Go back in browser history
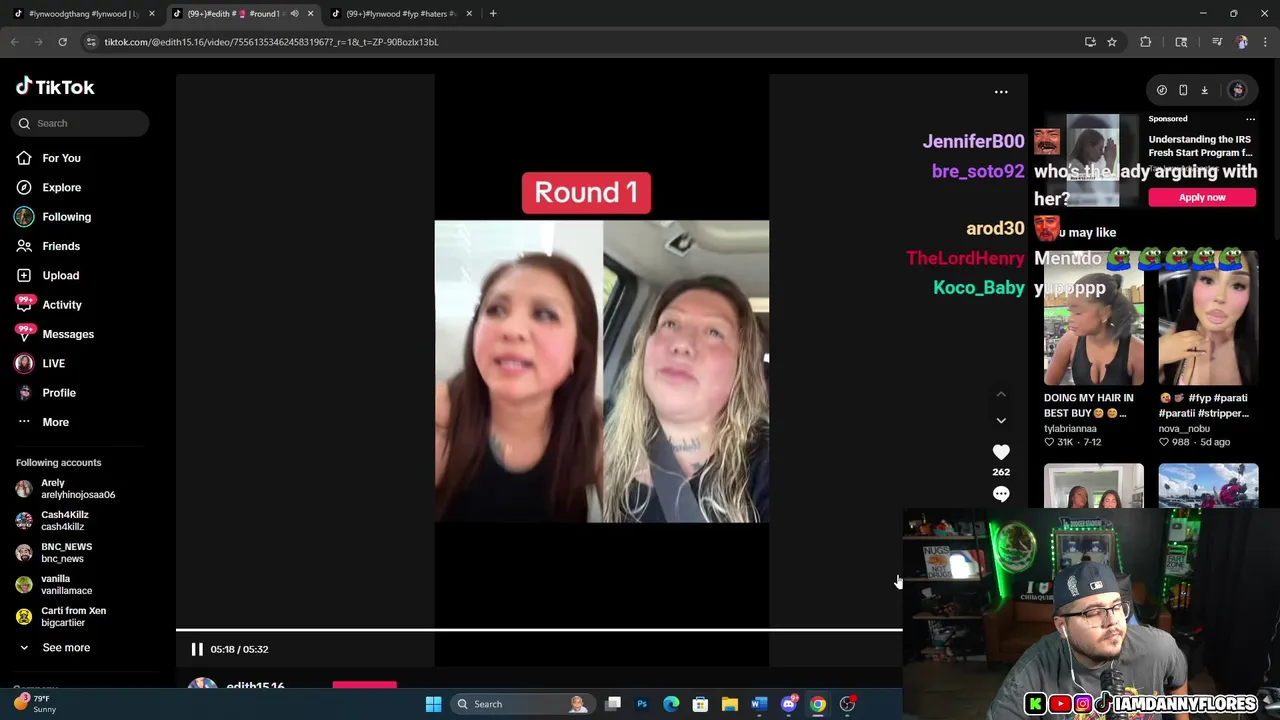 [x=14, y=42]
